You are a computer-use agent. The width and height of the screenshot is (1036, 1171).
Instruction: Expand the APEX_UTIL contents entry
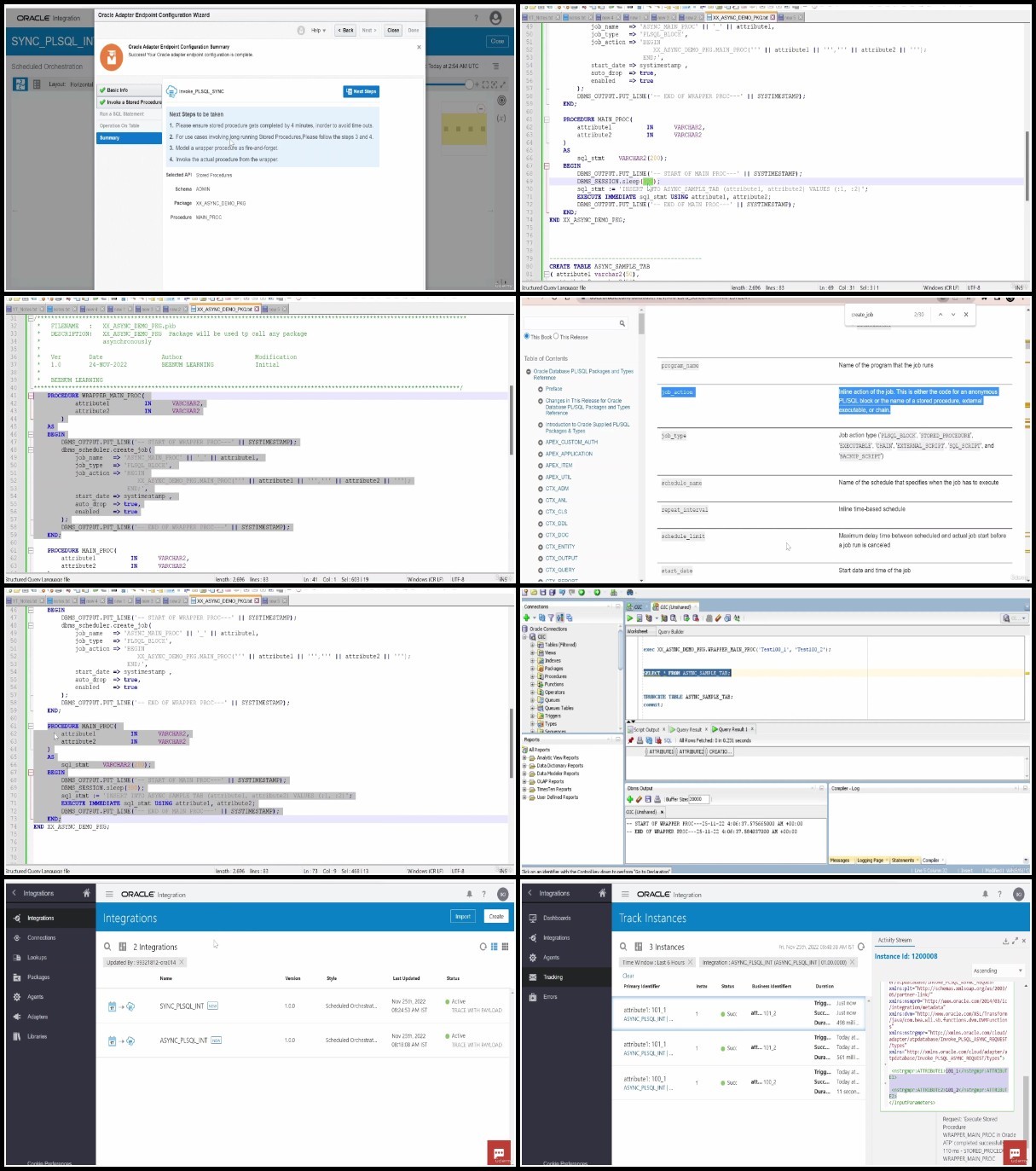point(540,477)
